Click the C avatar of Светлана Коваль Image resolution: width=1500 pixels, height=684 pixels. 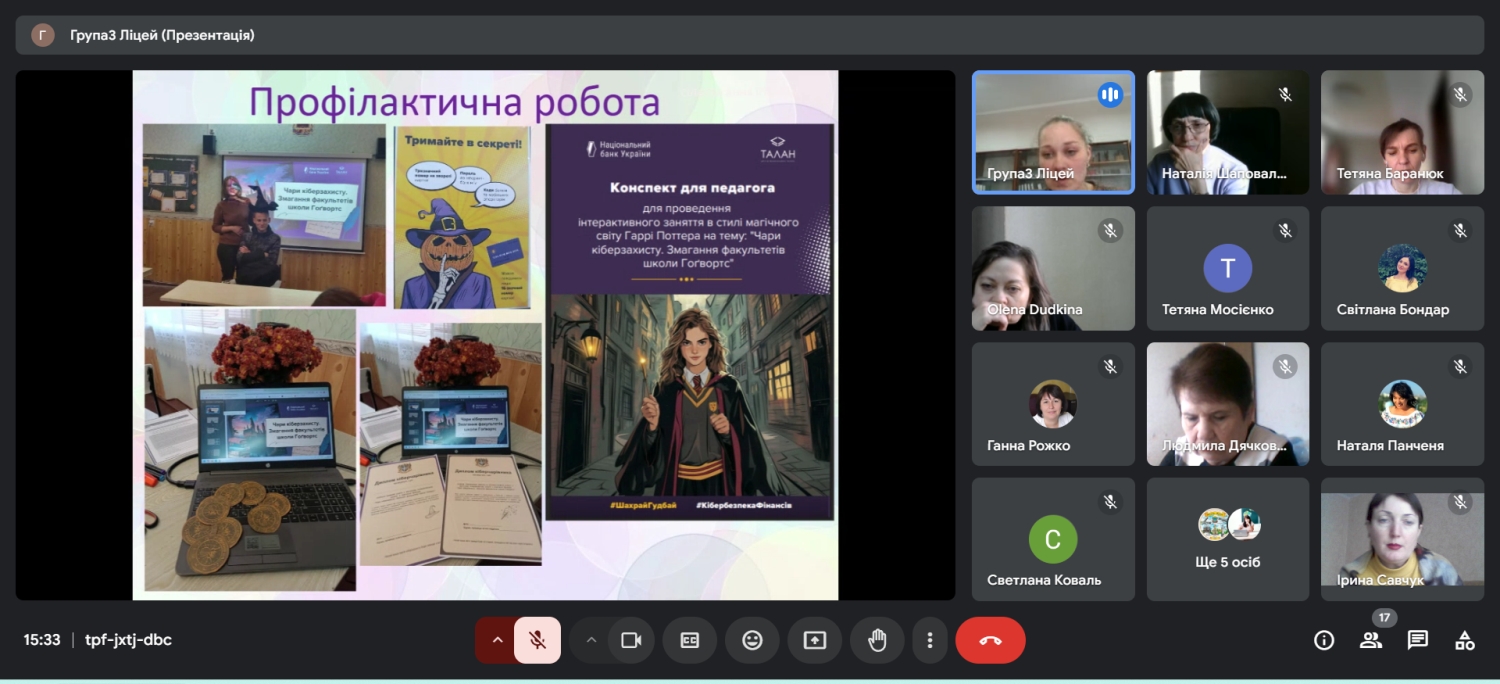coord(1053,540)
